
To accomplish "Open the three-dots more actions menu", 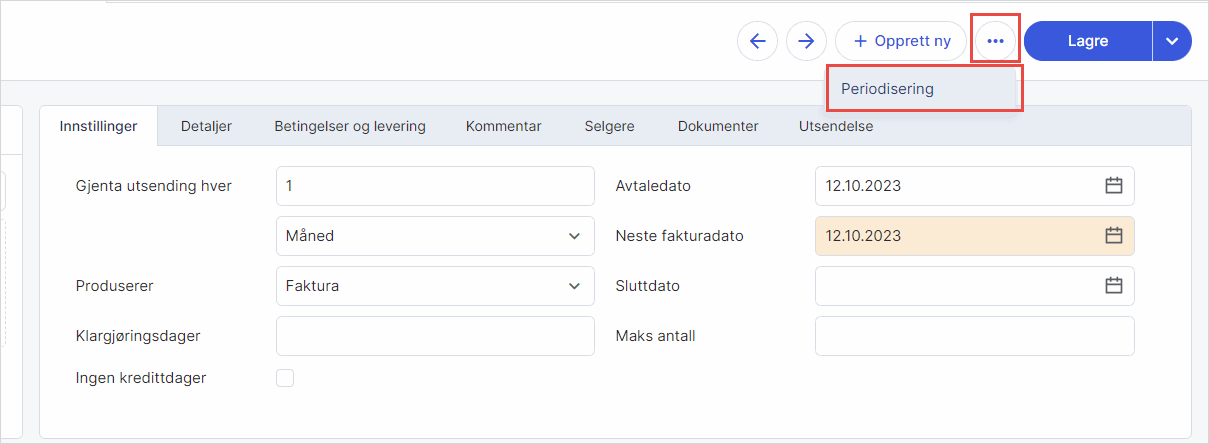I will (995, 41).
